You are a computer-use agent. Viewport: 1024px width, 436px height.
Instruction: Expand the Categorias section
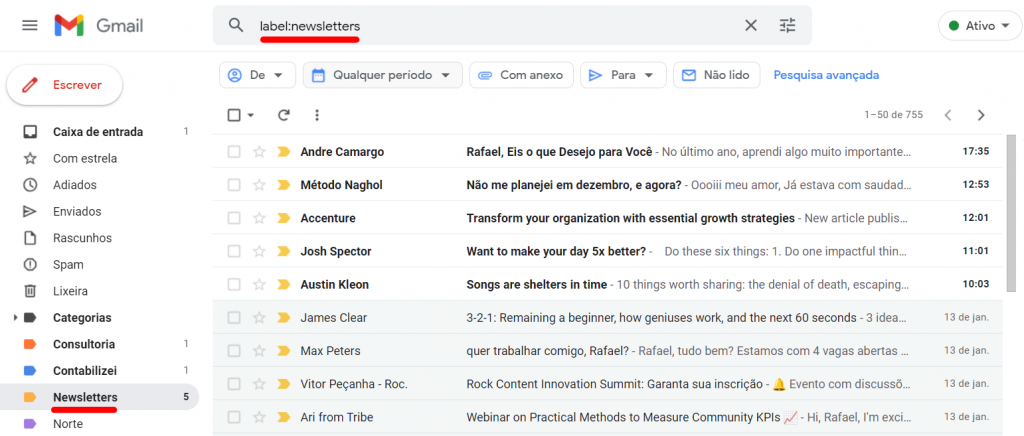point(16,318)
